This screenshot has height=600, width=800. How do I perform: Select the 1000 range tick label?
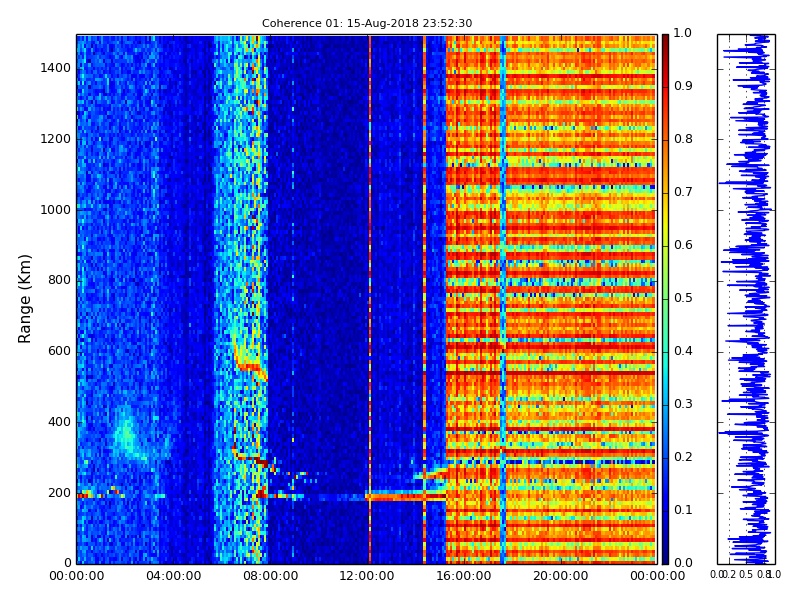[x=56, y=210]
